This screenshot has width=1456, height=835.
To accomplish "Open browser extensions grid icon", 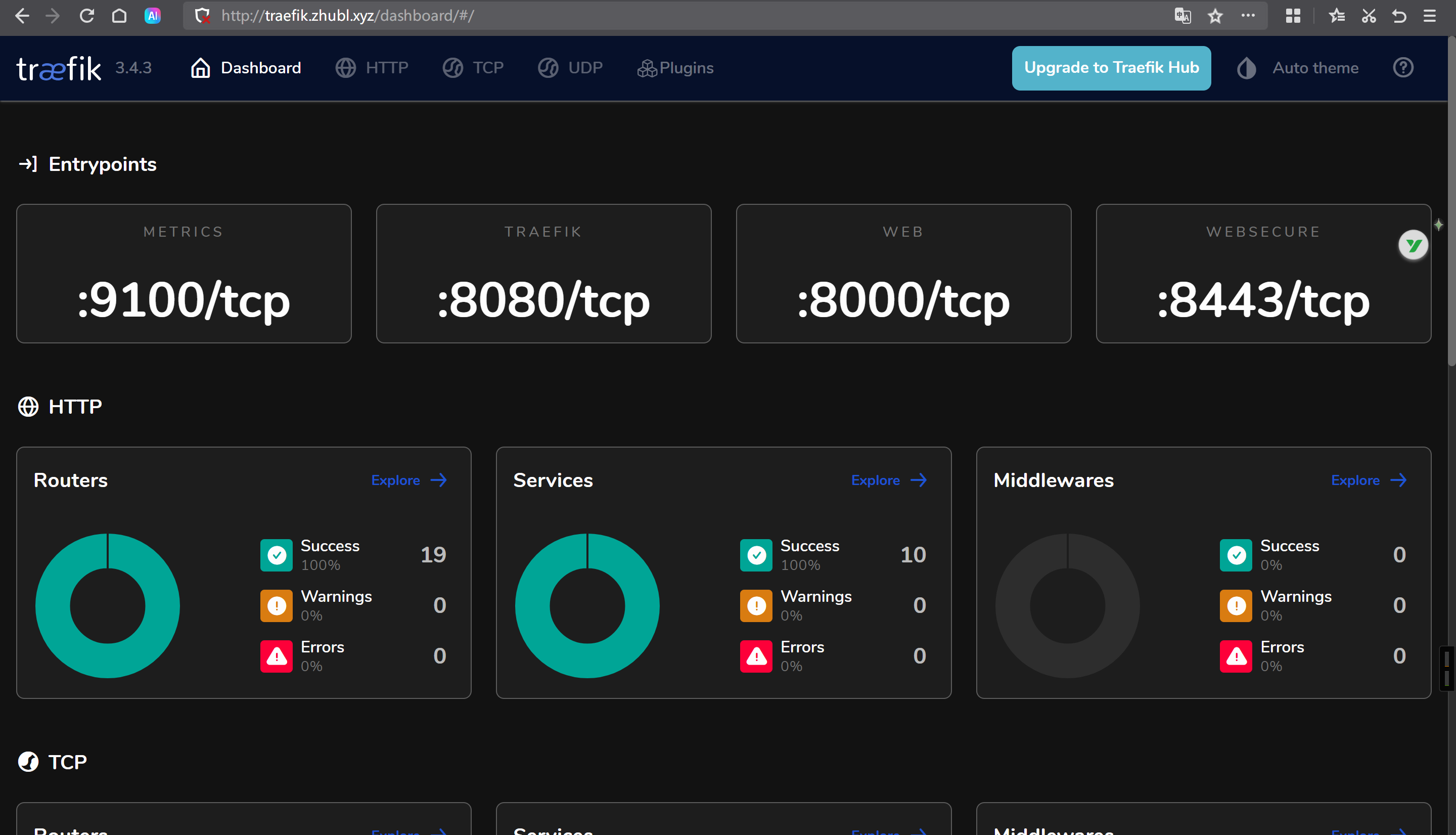I will pos(1293,16).
